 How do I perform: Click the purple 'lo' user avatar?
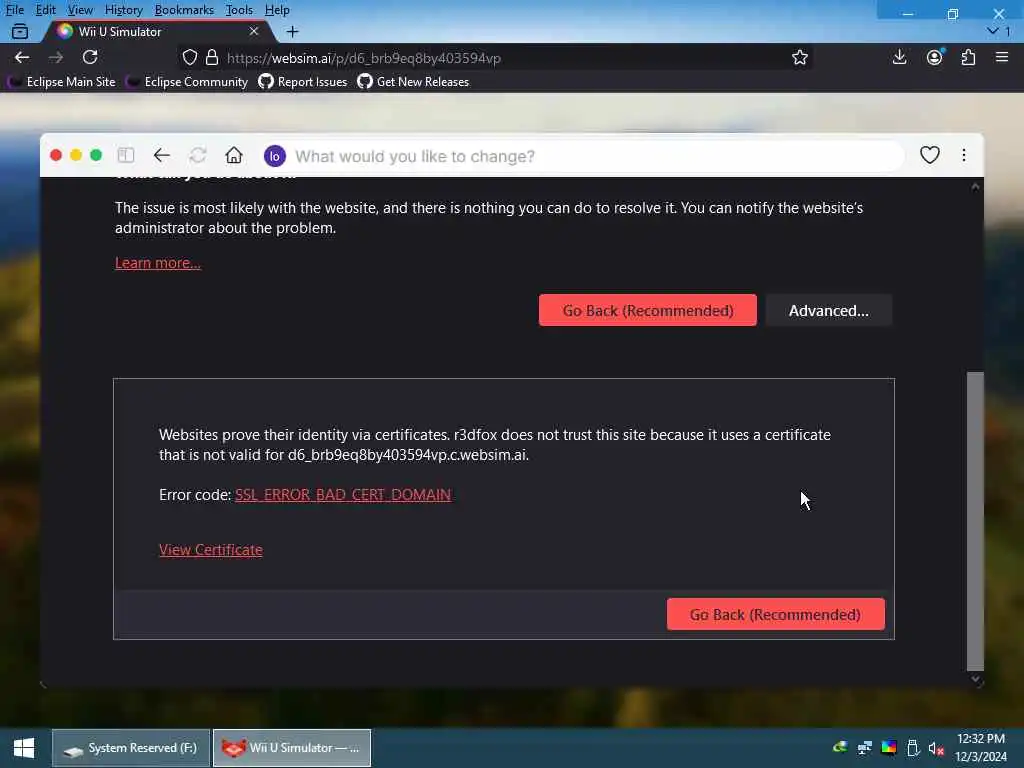(x=275, y=156)
